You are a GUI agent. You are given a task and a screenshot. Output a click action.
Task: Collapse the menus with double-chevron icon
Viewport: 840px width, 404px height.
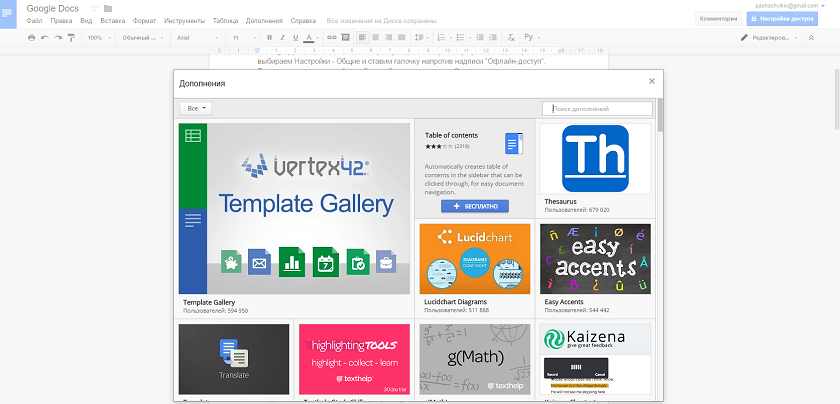tap(811, 38)
